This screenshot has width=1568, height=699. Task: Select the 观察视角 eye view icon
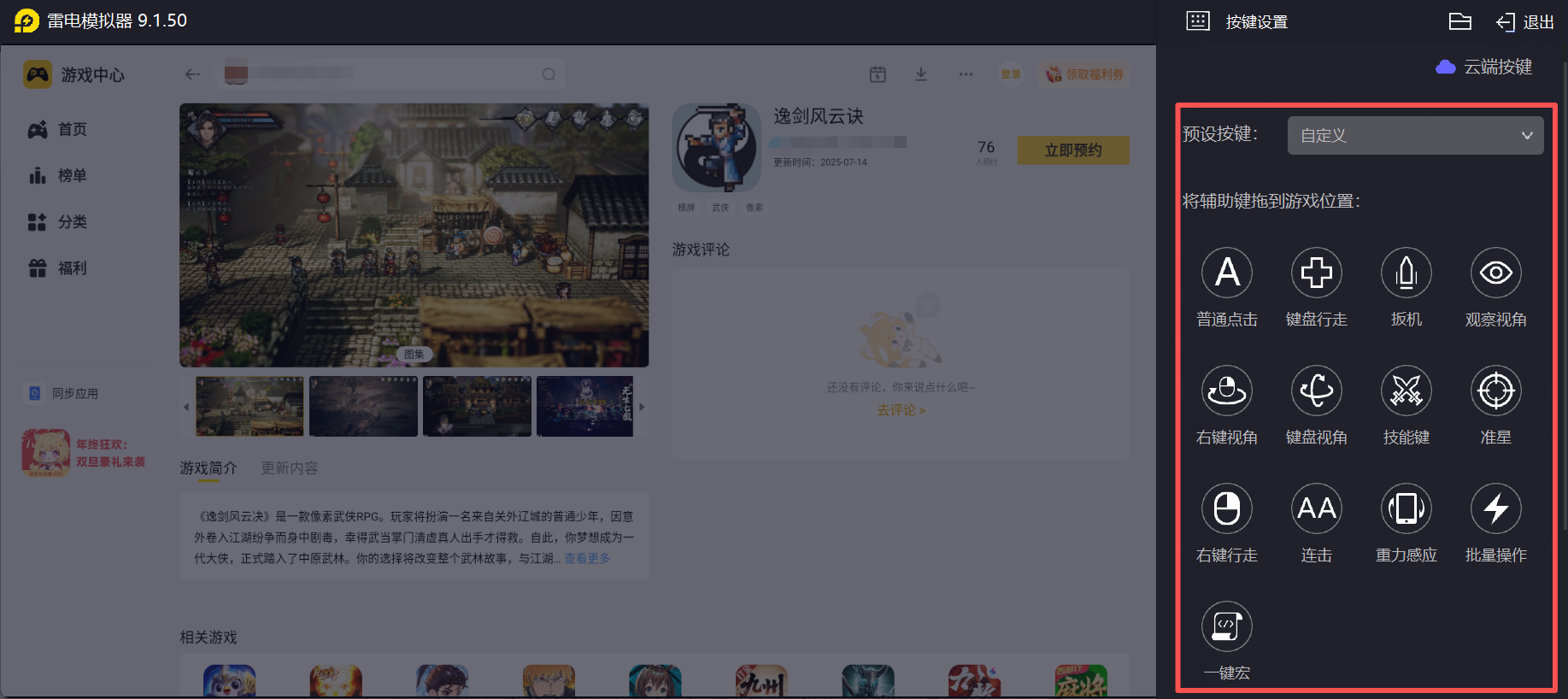[x=1496, y=273]
